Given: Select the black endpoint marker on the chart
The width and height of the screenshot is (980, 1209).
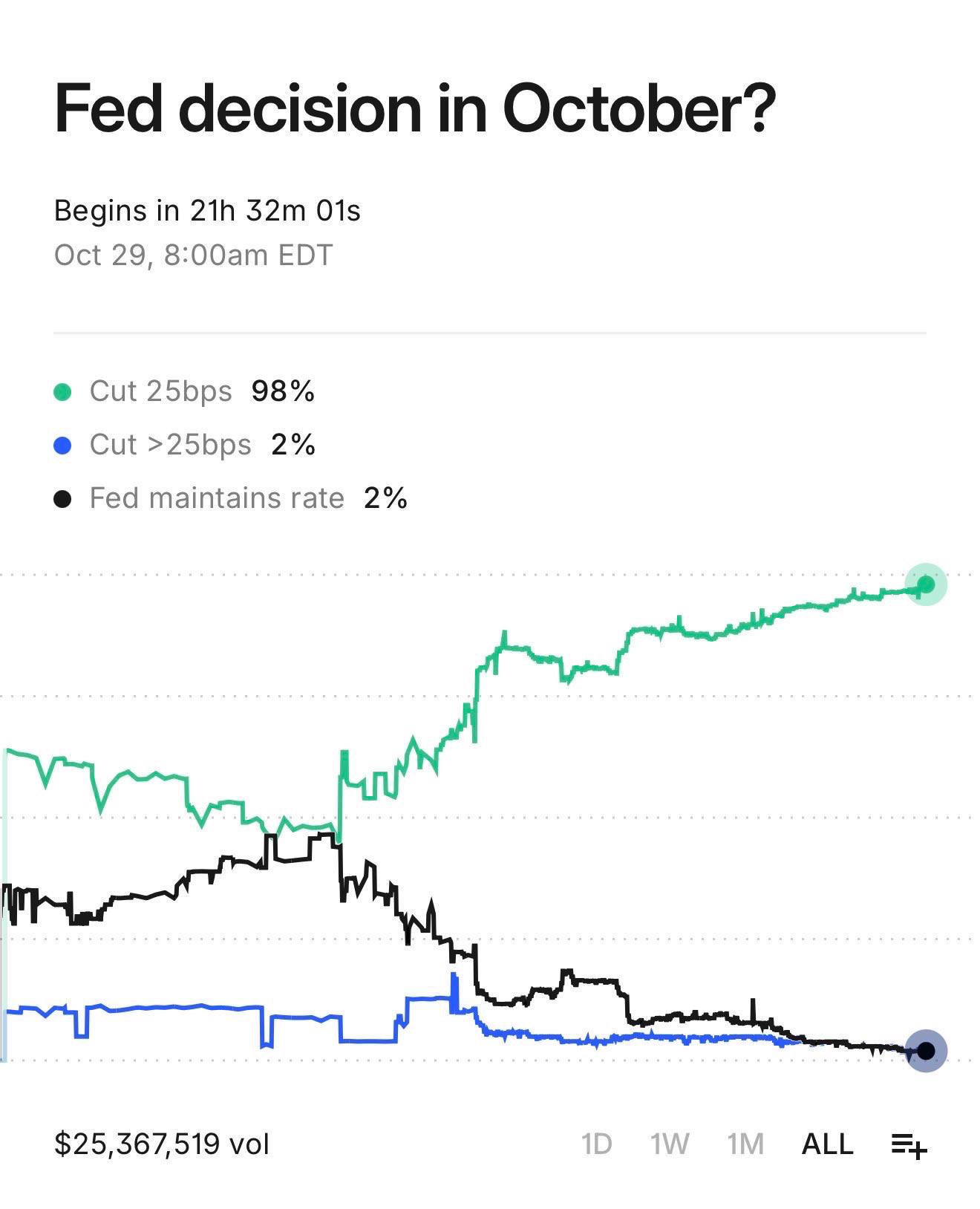Looking at the screenshot, I should point(925,1051).
